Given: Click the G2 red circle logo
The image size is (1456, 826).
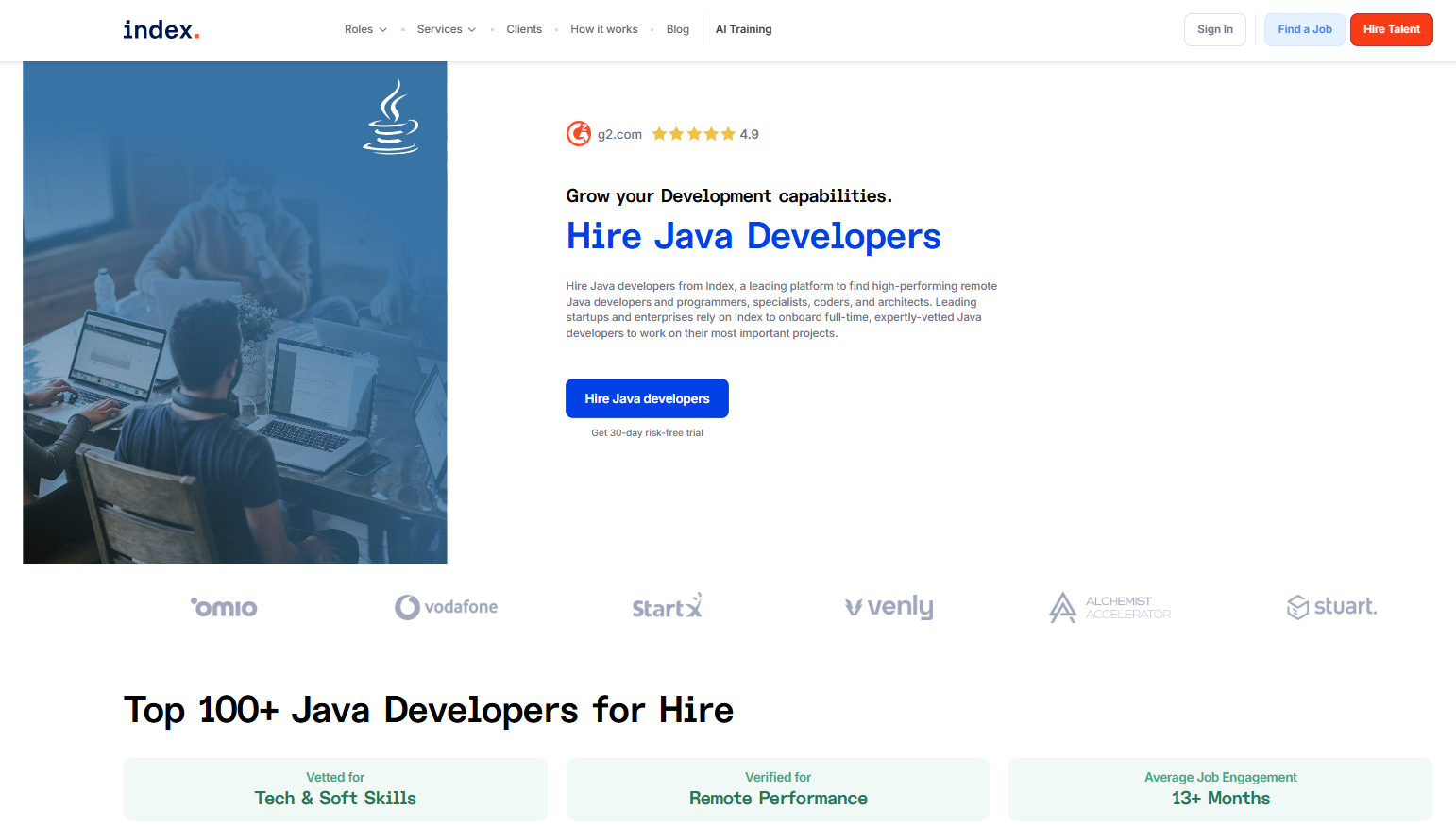Looking at the screenshot, I should coord(578,134).
